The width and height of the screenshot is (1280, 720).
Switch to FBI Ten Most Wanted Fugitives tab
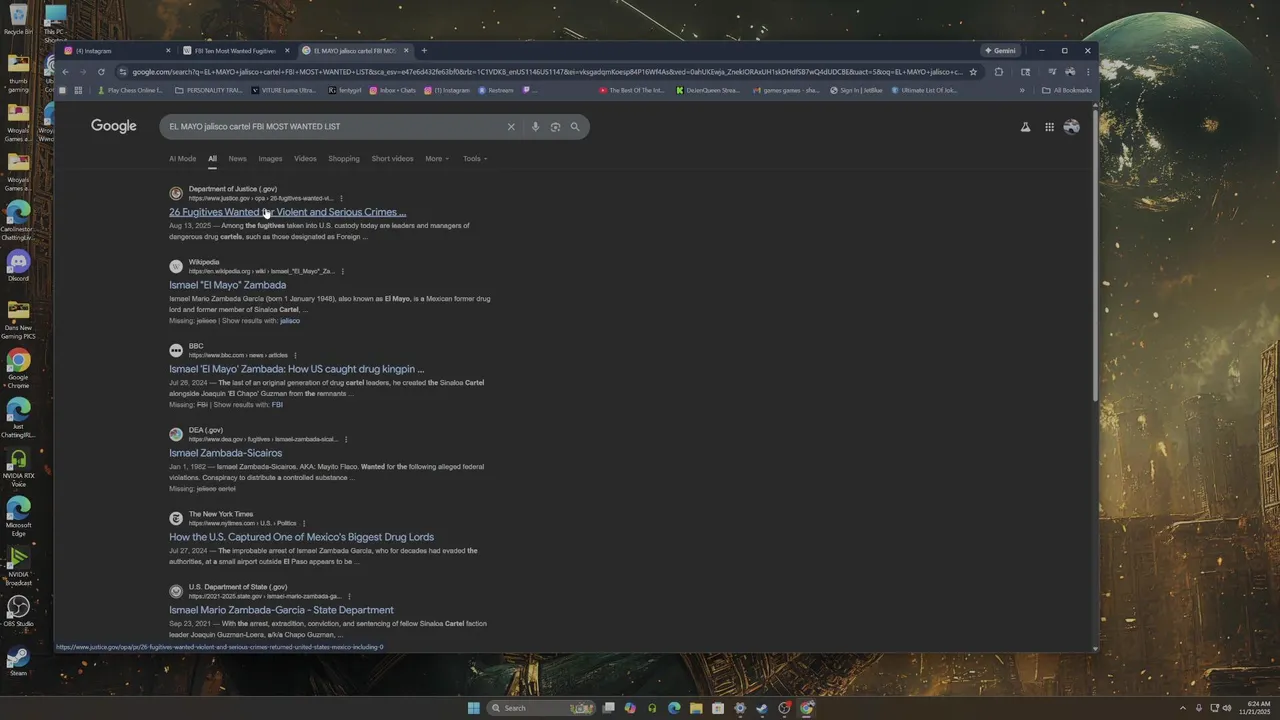point(235,51)
